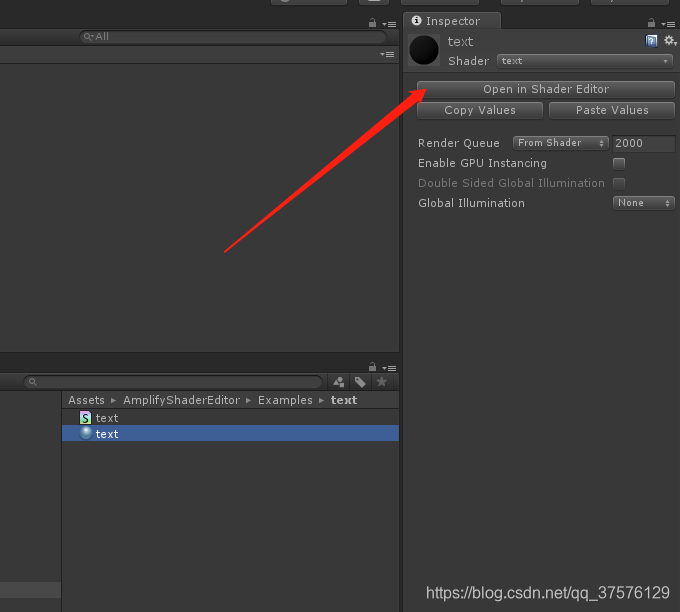Screen dimensions: 680x612
Task: Click Paste Values button
Action: coord(612,110)
